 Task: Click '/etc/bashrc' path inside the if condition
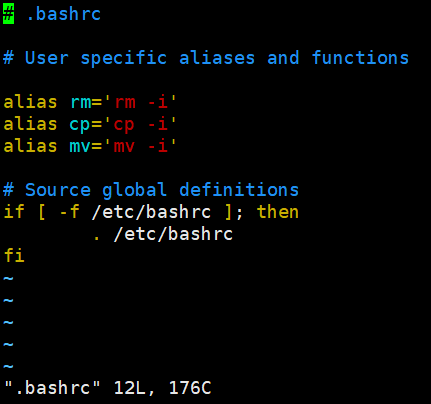[151, 212]
